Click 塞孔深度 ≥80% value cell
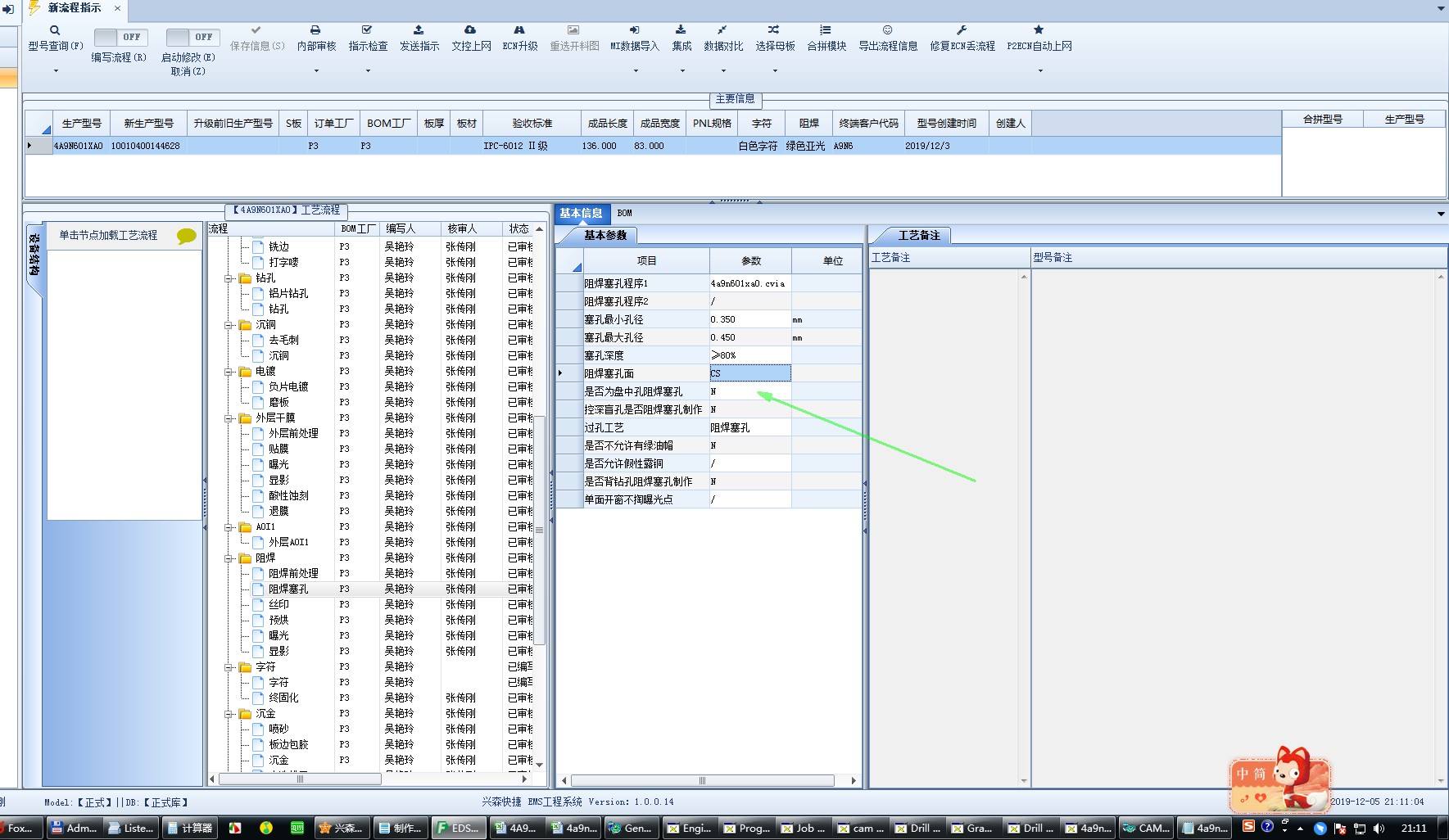 [x=749, y=355]
